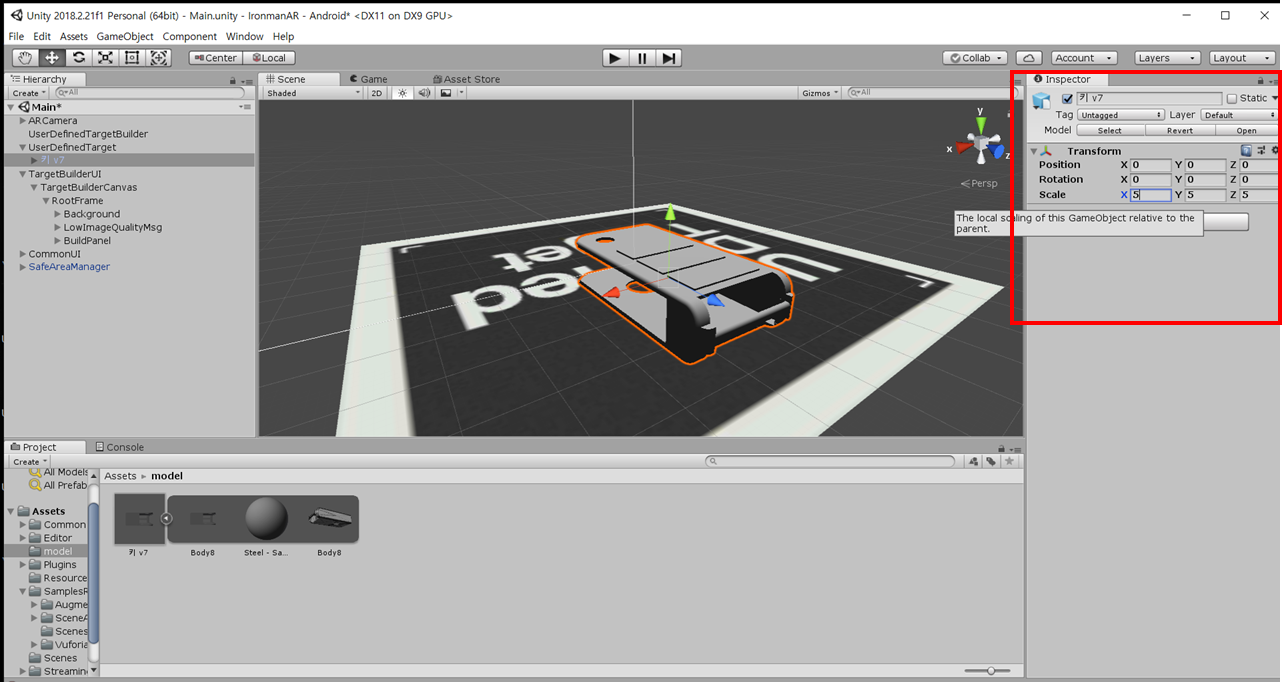Expand the CommonUI hierarchy item
The width and height of the screenshot is (1282, 682).
pyautogui.click(x=22, y=254)
